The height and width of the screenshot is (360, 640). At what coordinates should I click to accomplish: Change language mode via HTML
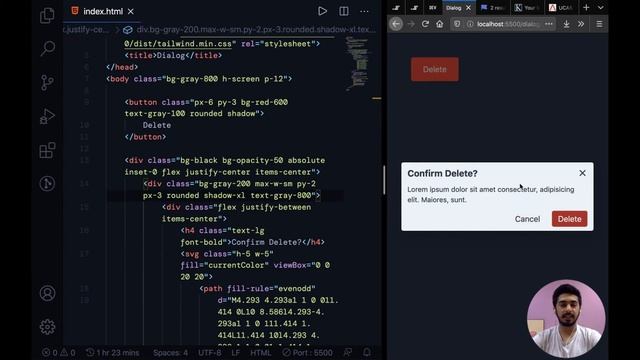pos(260,353)
